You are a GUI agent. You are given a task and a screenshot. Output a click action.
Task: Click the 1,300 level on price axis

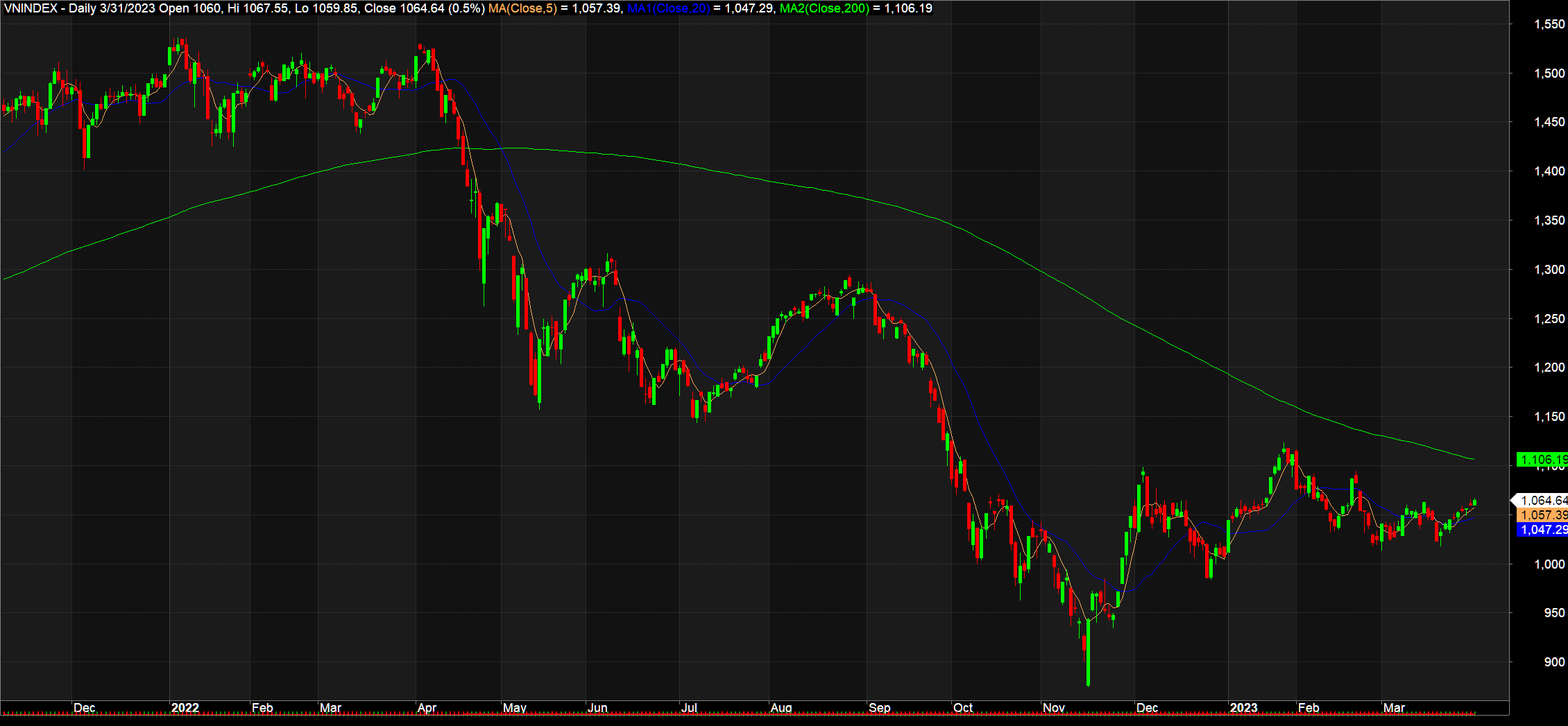[x=1549, y=270]
